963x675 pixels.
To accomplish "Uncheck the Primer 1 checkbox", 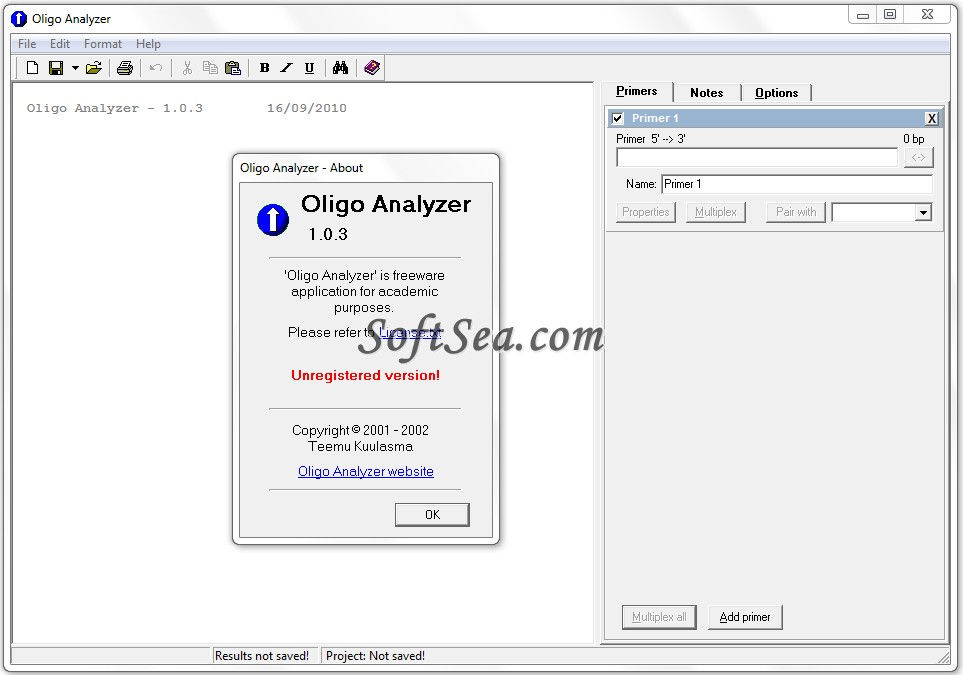I will tap(618, 118).
